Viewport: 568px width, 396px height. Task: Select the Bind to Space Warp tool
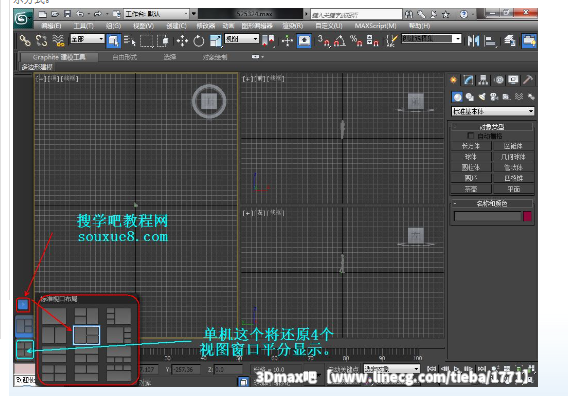pos(58,40)
